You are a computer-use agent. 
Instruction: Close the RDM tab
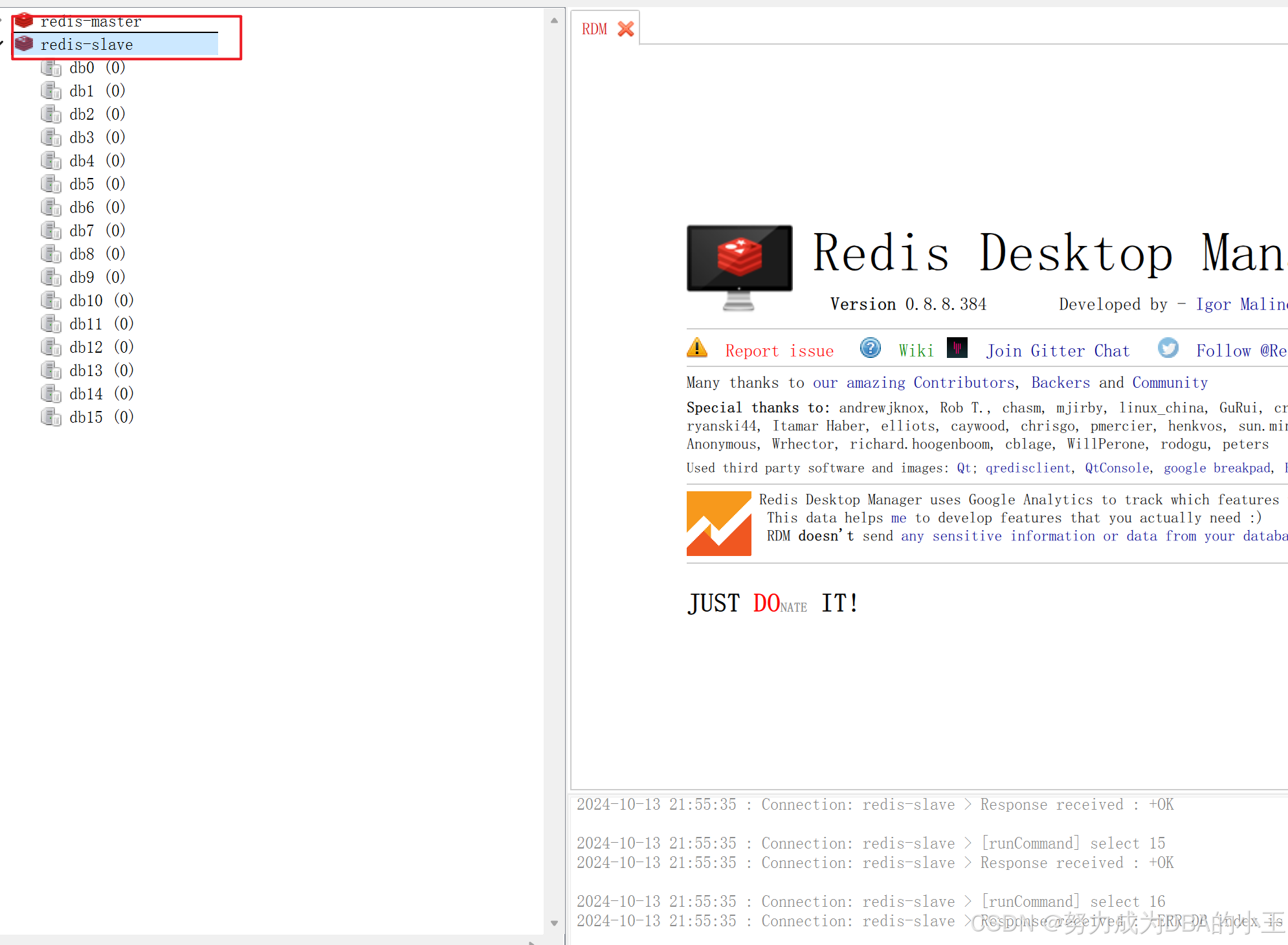625,29
